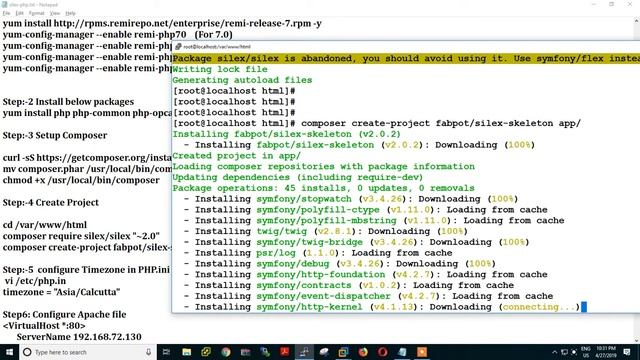Click 'Writing lock file' in terminal
640x360 pixels.
[x=220, y=69]
